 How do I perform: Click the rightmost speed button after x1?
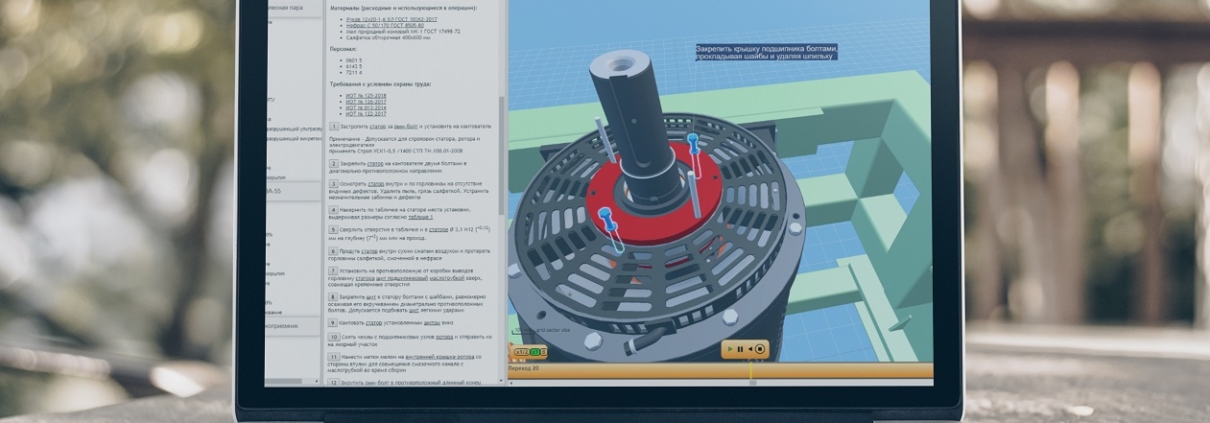point(544,352)
